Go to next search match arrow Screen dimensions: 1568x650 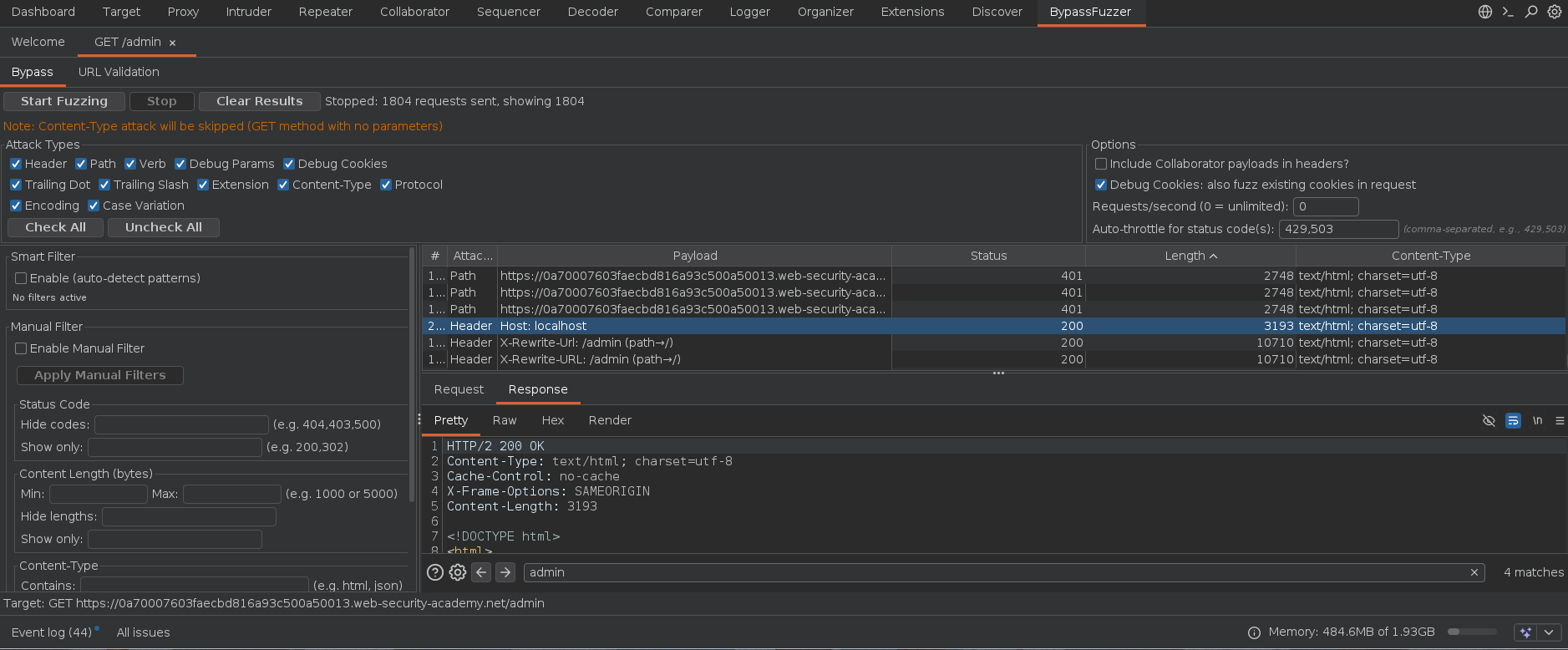pos(505,572)
